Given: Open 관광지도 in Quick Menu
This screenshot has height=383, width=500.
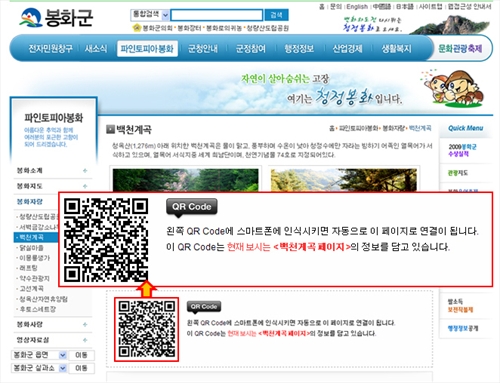Looking at the screenshot, I should tap(458, 173).
